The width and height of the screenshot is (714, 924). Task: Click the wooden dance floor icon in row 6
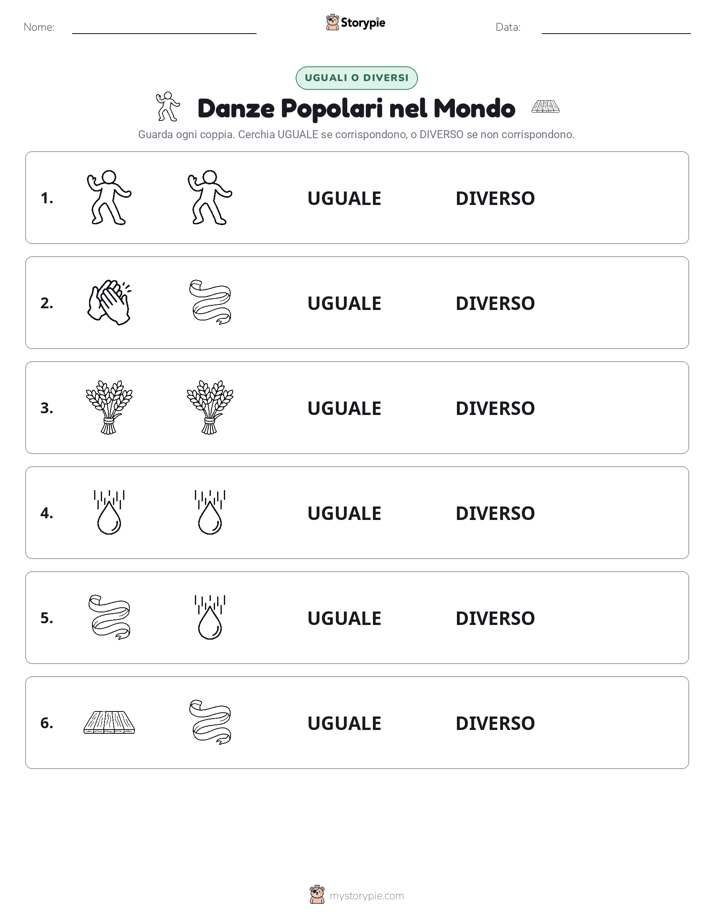109,722
